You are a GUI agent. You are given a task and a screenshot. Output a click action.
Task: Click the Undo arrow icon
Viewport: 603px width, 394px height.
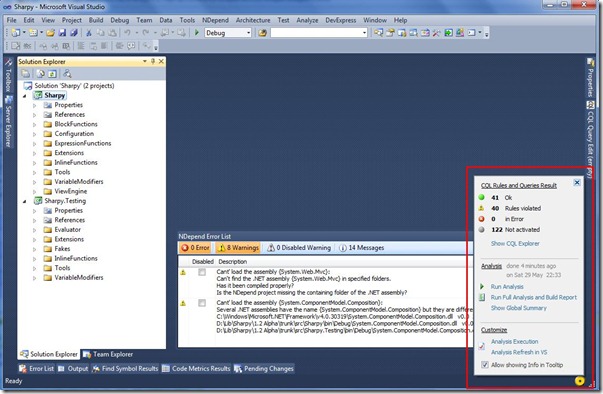click(127, 33)
